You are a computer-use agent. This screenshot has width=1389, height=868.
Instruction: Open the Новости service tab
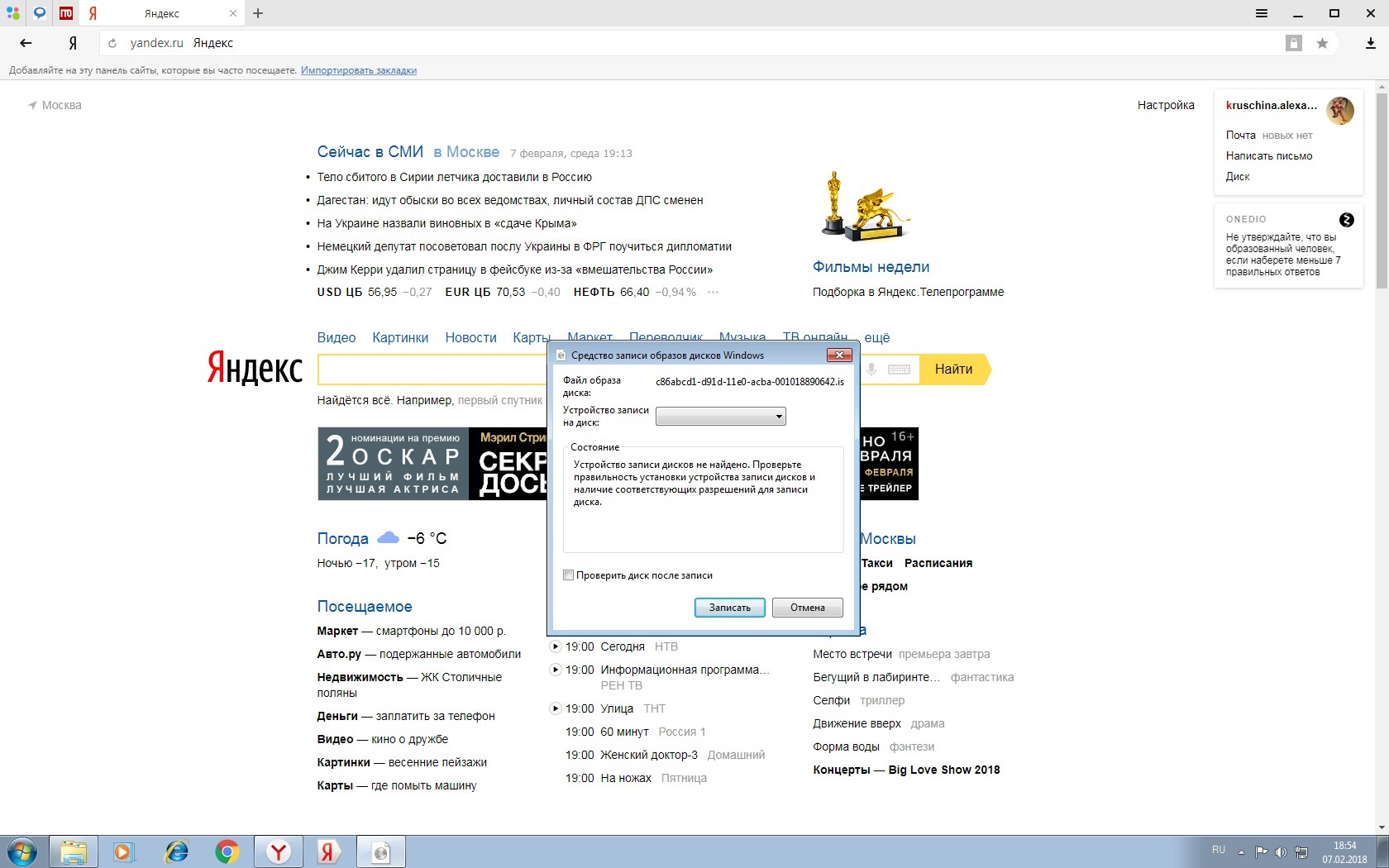[470, 337]
